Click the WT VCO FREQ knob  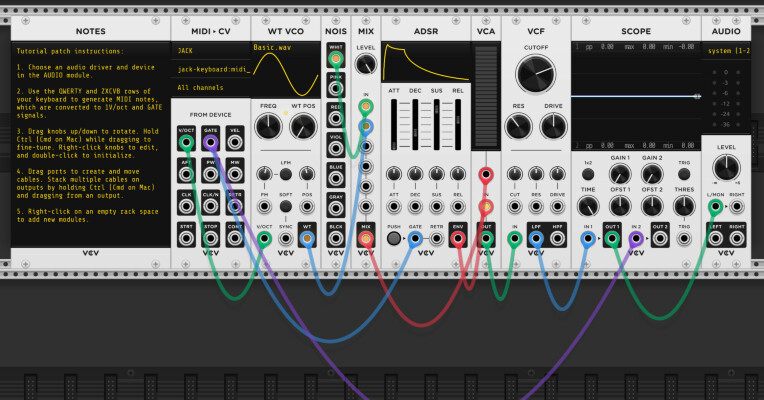click(268, 126)
